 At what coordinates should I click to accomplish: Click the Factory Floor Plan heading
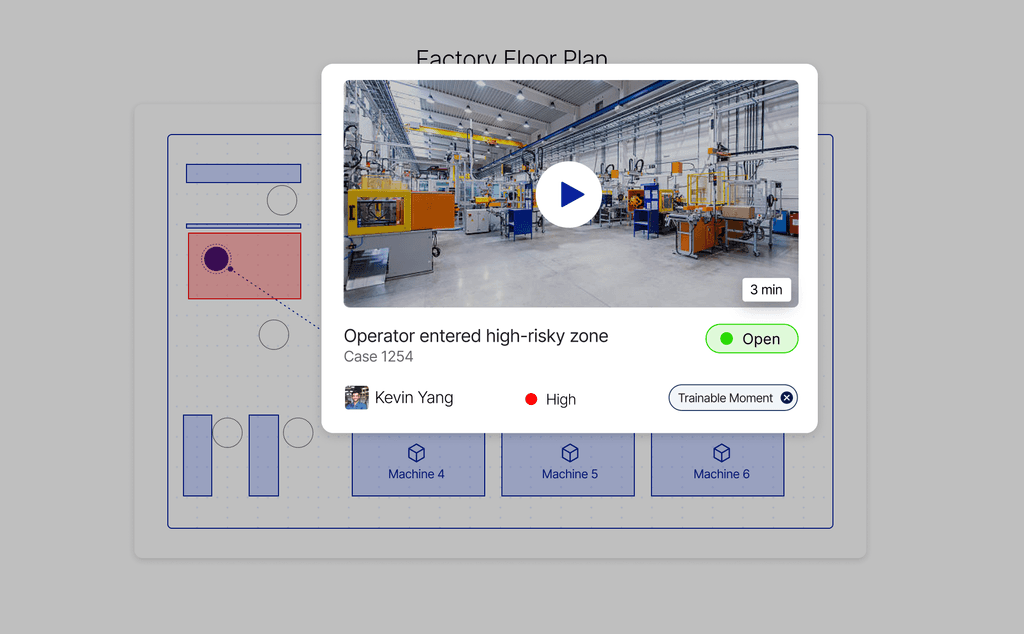pyautogui.click(x=511, y=60)
